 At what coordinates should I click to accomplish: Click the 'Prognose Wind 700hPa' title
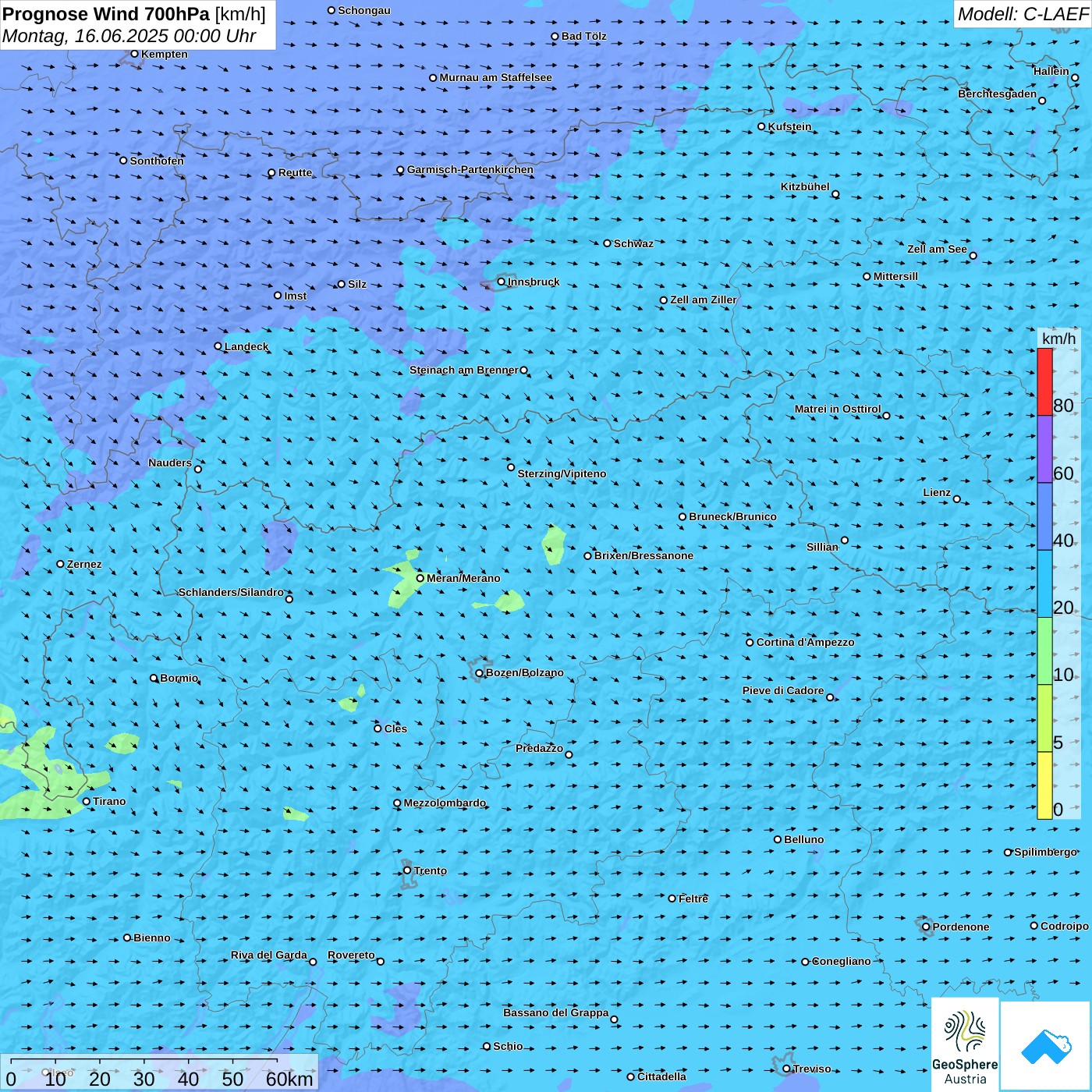click(106, 14)
